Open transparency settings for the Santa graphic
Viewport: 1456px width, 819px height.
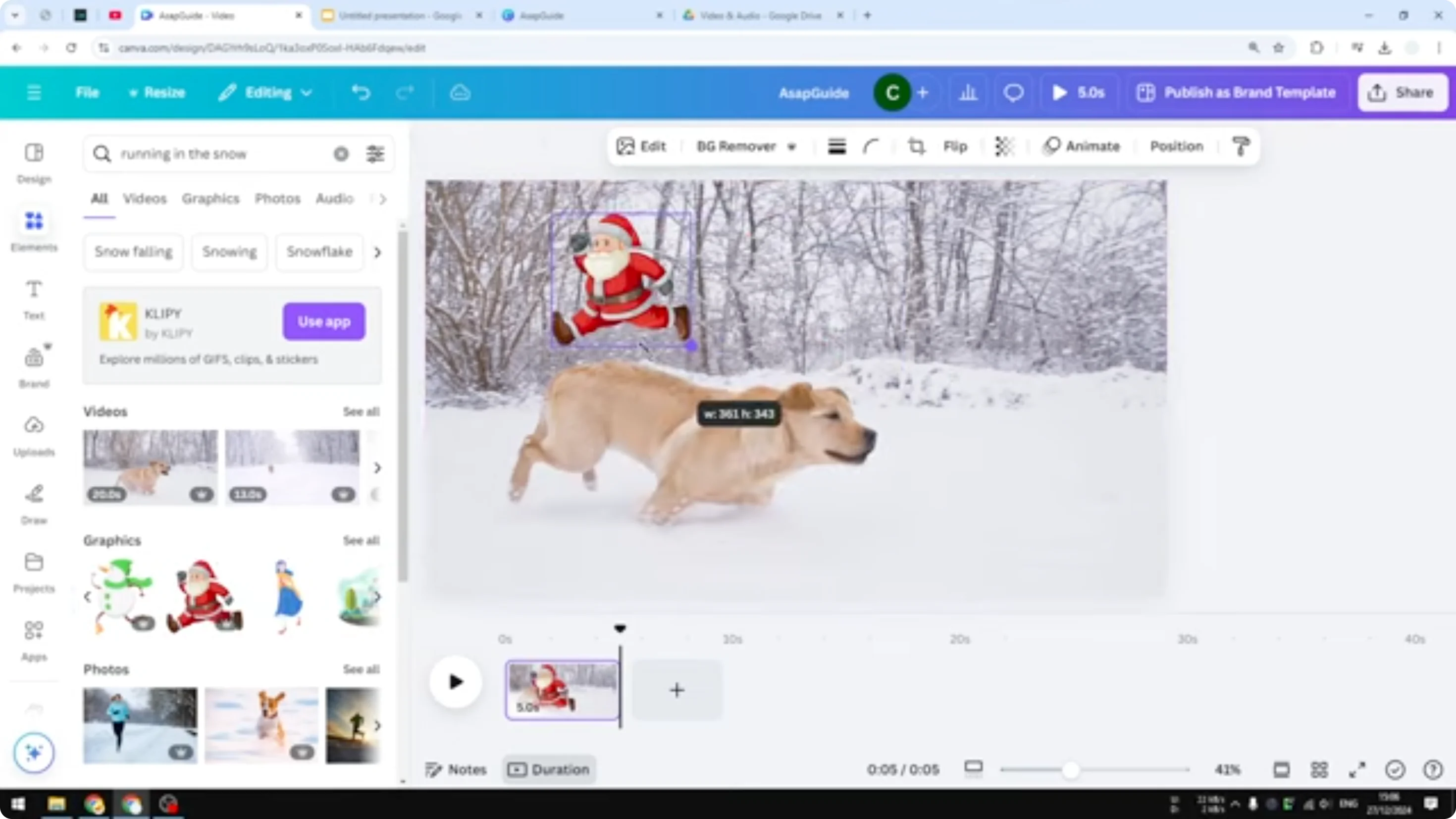click(x=1004, y=147)
